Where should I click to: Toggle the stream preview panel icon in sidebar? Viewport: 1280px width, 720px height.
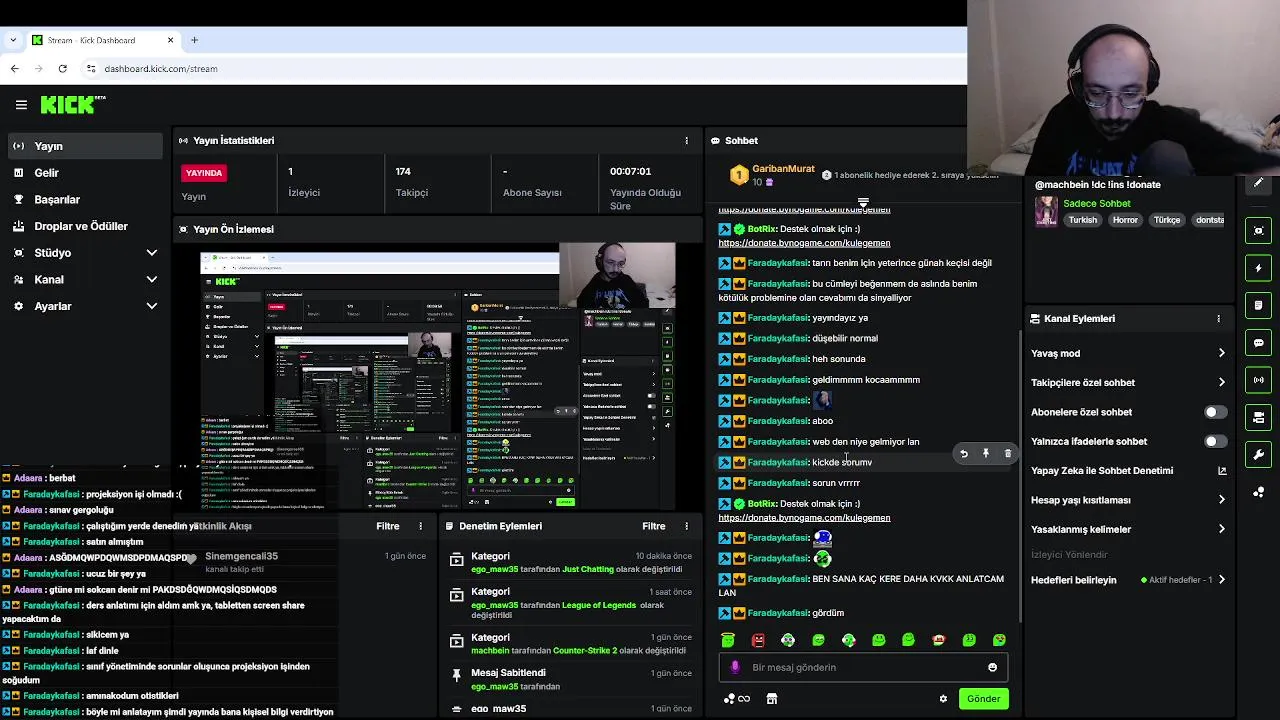(1259, 231)
